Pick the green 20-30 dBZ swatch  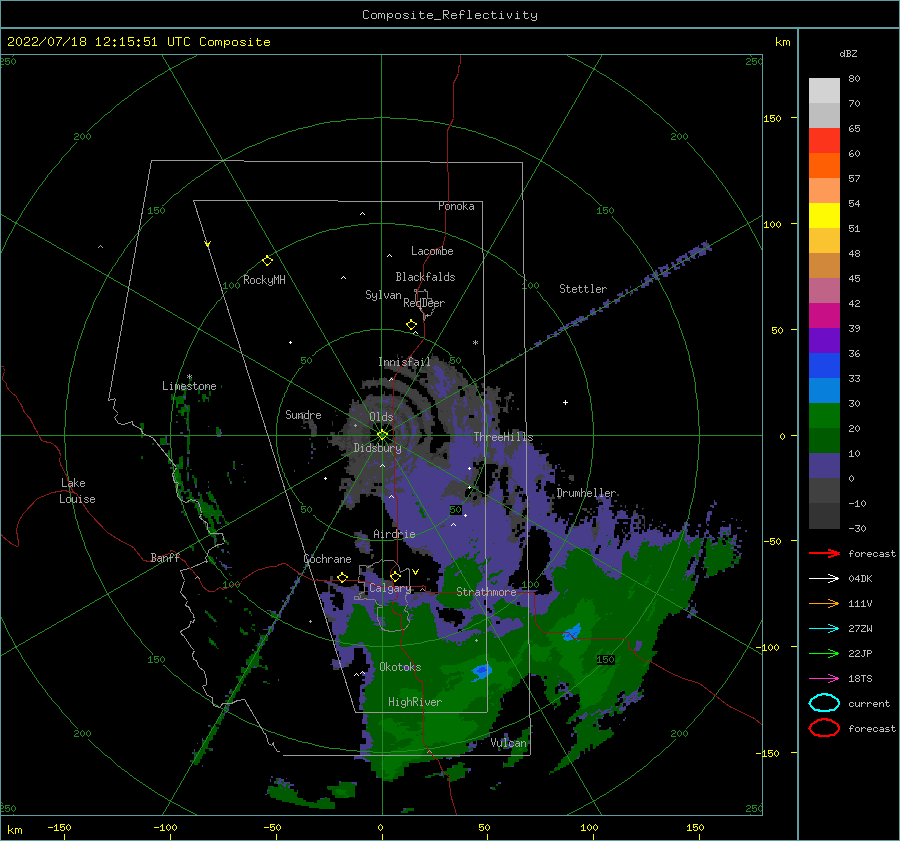[824, 416]
